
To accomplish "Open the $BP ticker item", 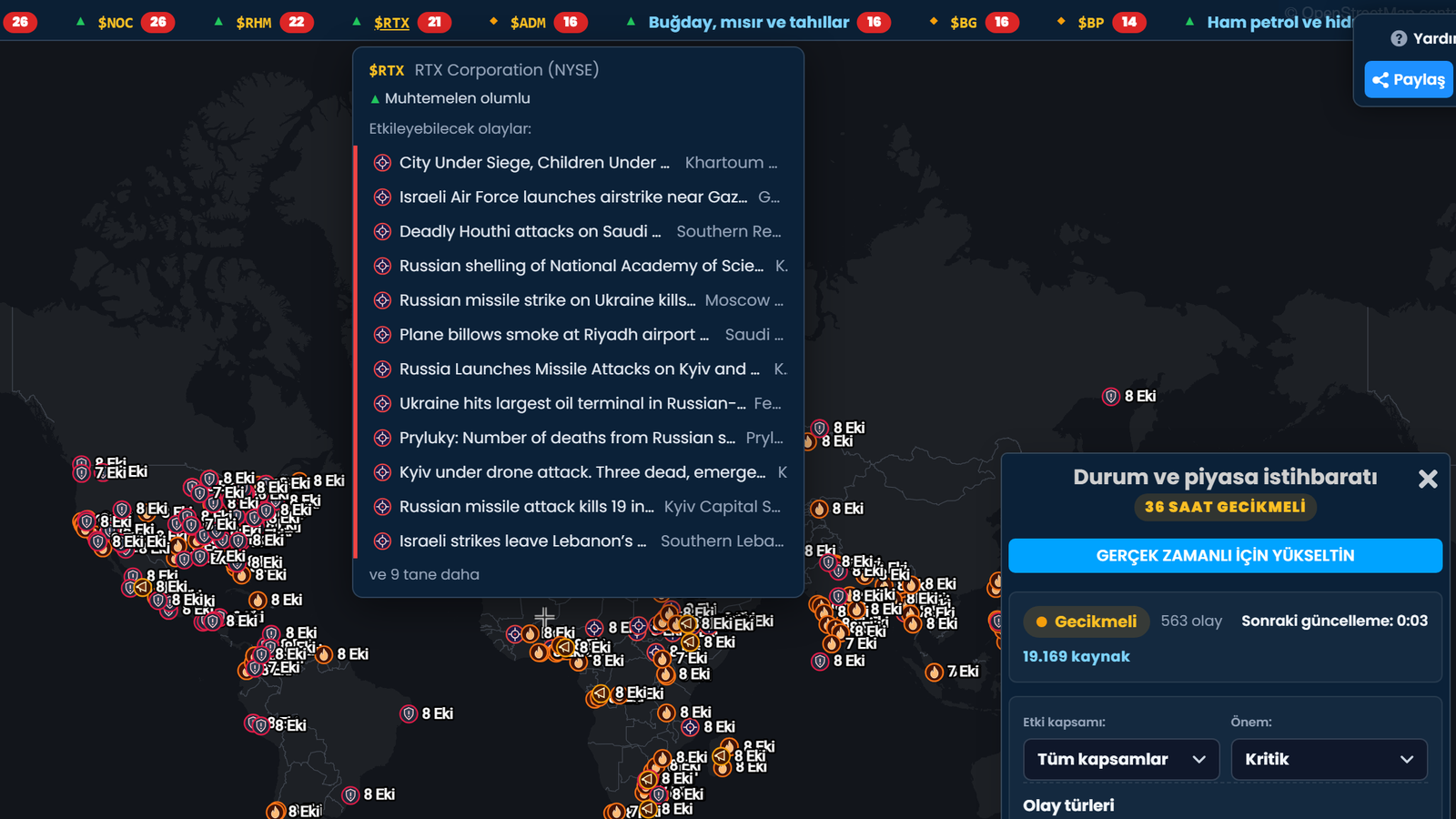I will [x=1101, y=22].
